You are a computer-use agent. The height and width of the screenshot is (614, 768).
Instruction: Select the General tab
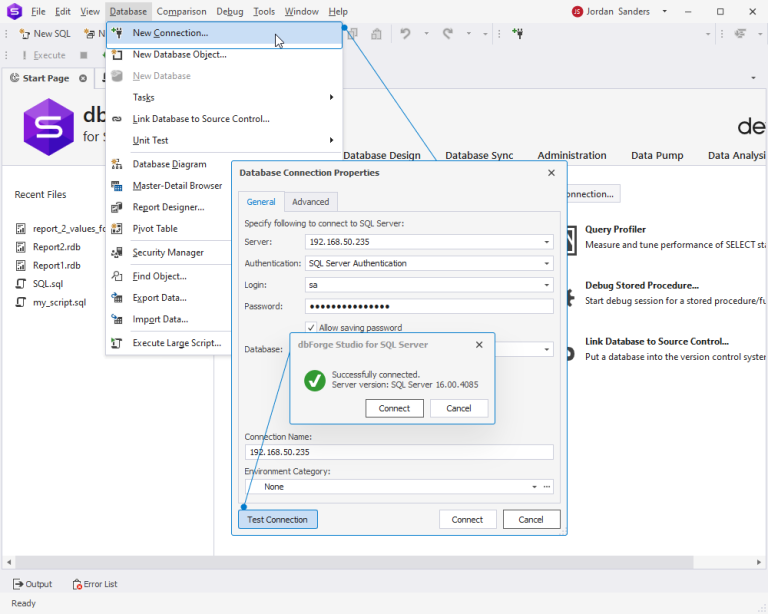tap(261, 202)
